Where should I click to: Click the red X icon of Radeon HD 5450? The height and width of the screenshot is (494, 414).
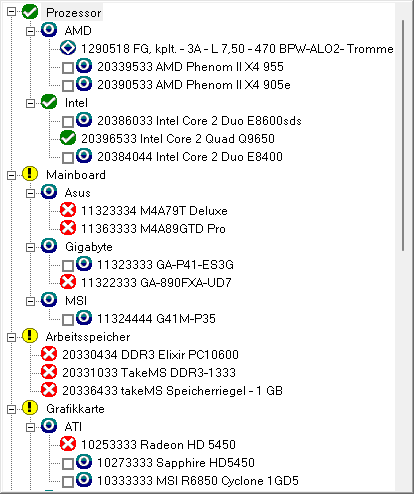pyautogui.click(x=68, y=444)
